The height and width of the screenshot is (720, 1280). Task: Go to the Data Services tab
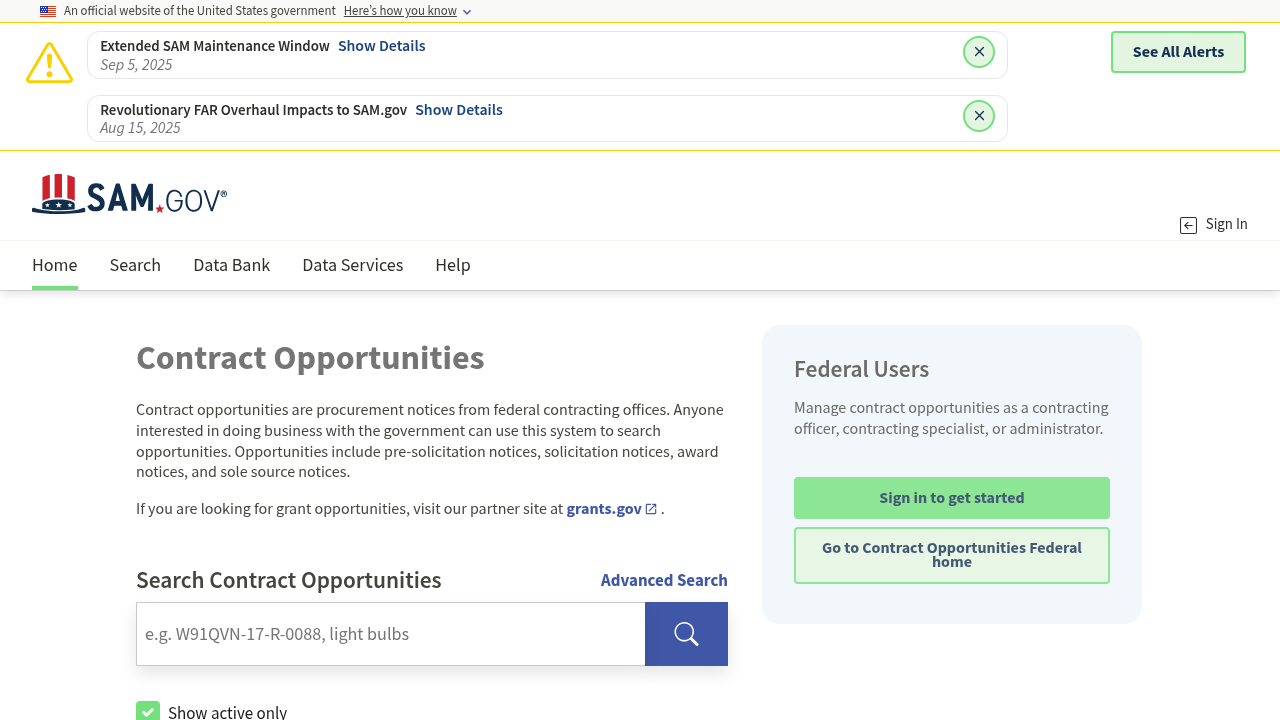coord(352,265)
